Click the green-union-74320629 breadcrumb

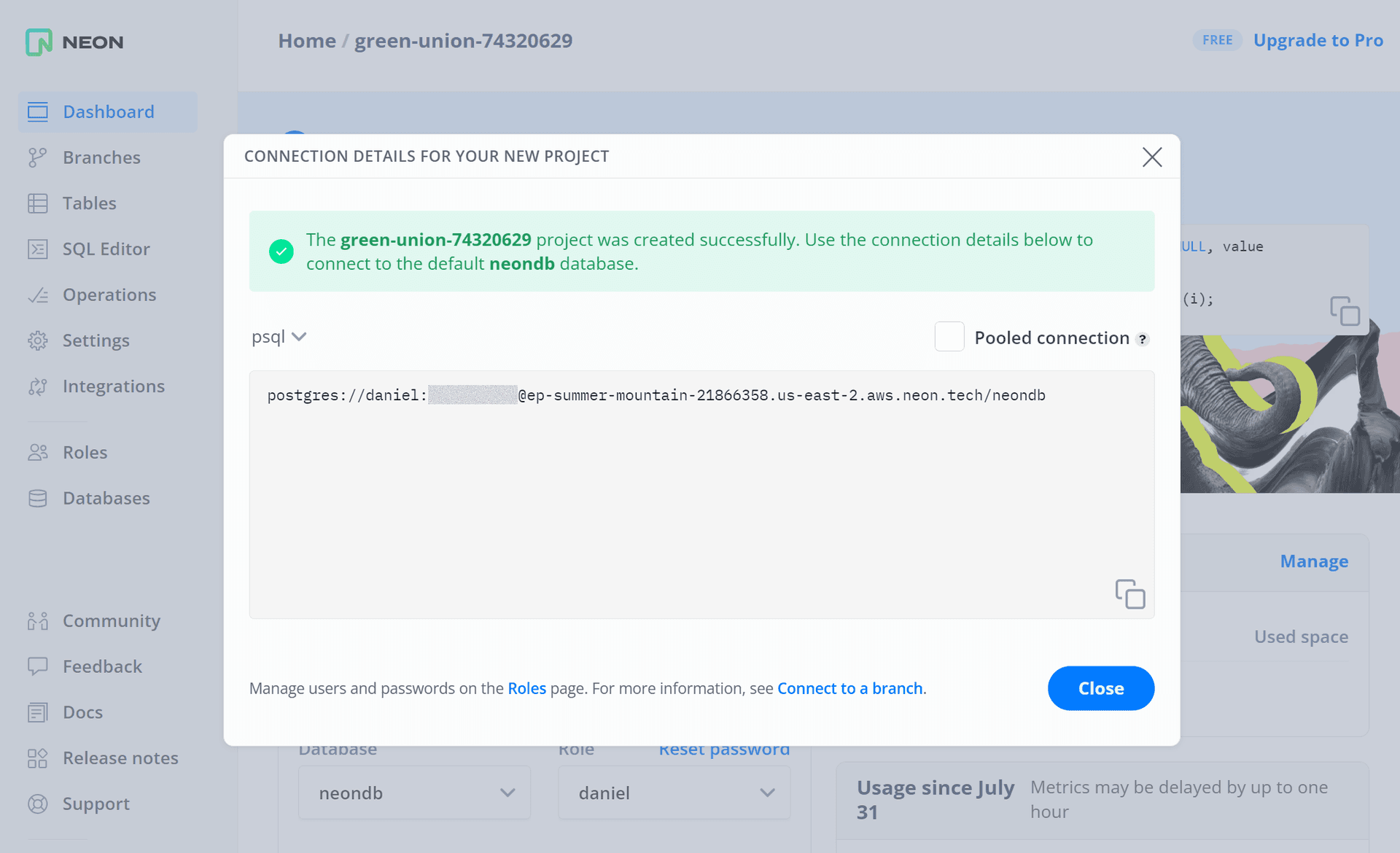click(x=463, y=41)
